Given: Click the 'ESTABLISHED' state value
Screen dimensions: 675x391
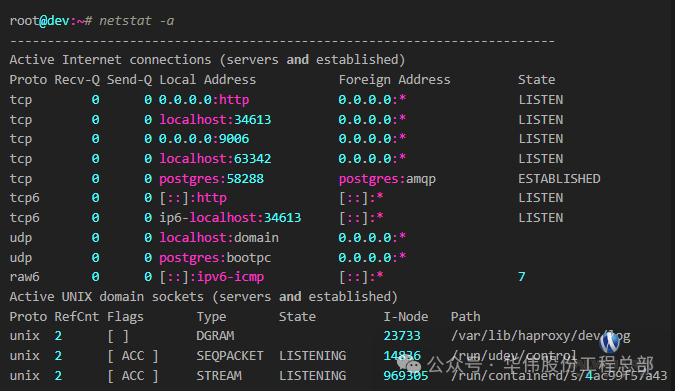Looking at the screenshot, I should [559, 178].
